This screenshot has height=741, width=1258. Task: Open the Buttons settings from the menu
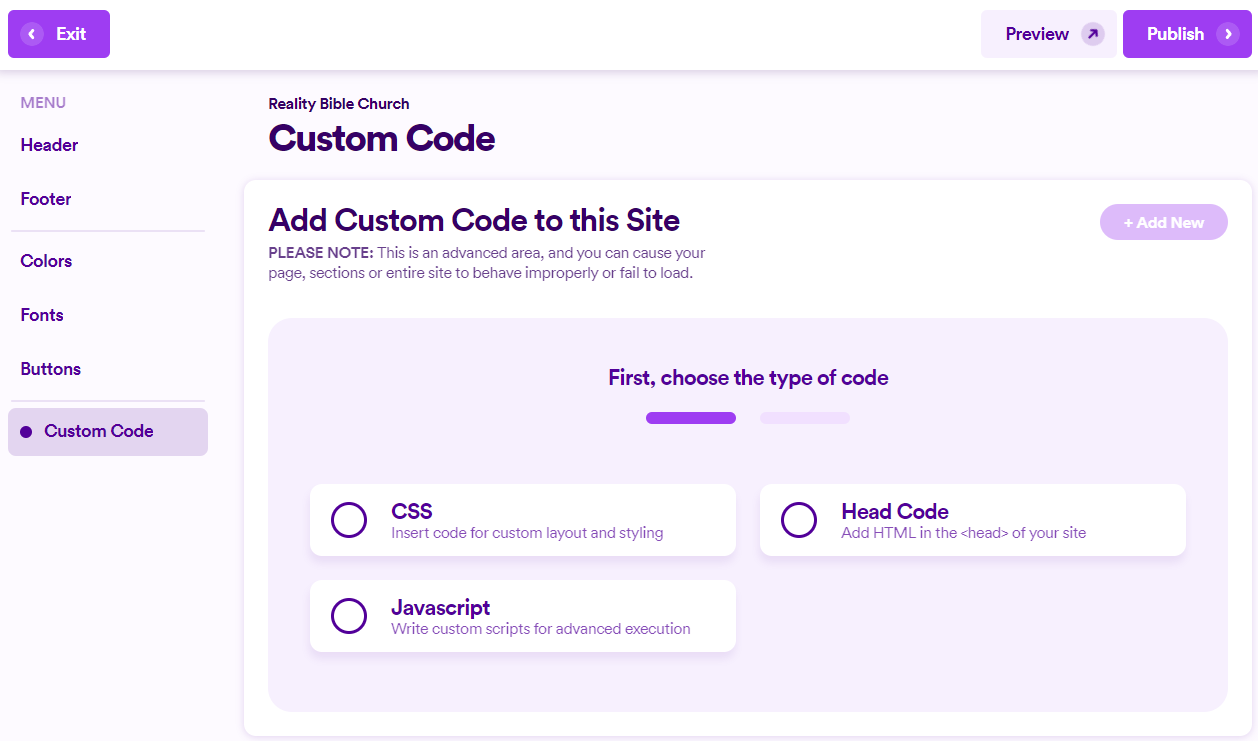tap(50, 369)
